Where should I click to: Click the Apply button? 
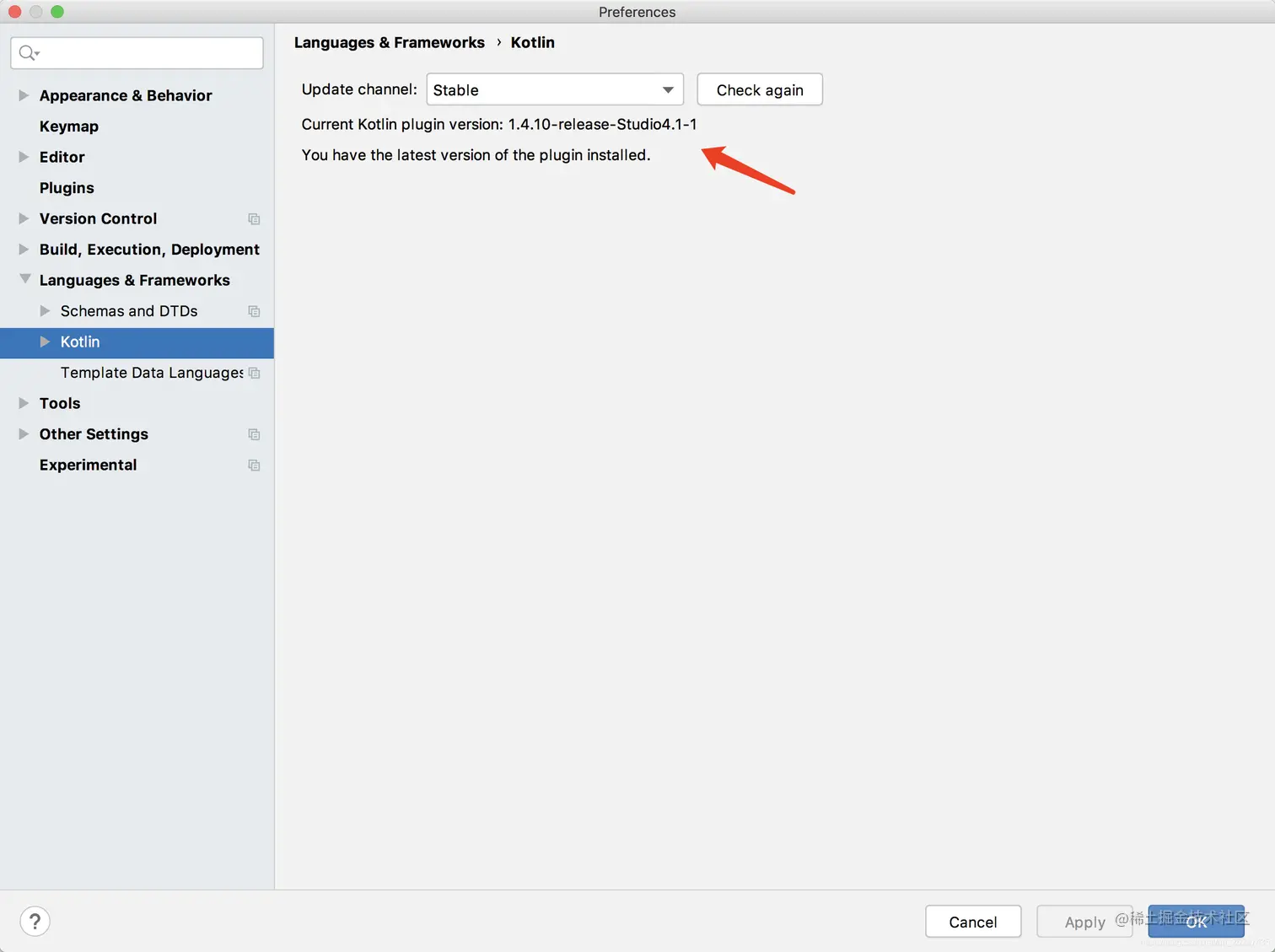tap(1084, 922)
